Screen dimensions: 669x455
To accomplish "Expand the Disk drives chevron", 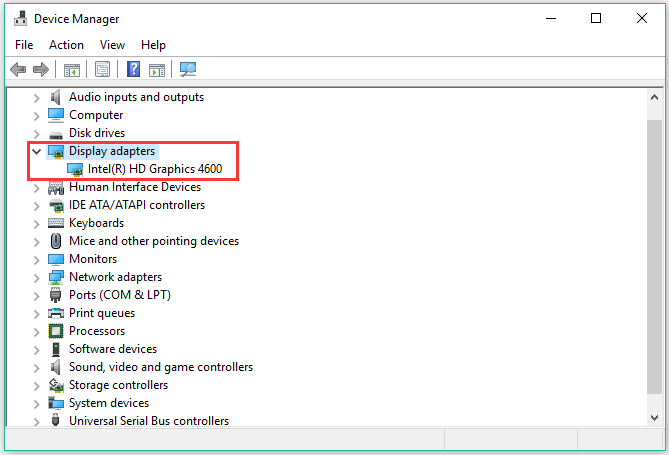I will (37, 134).
